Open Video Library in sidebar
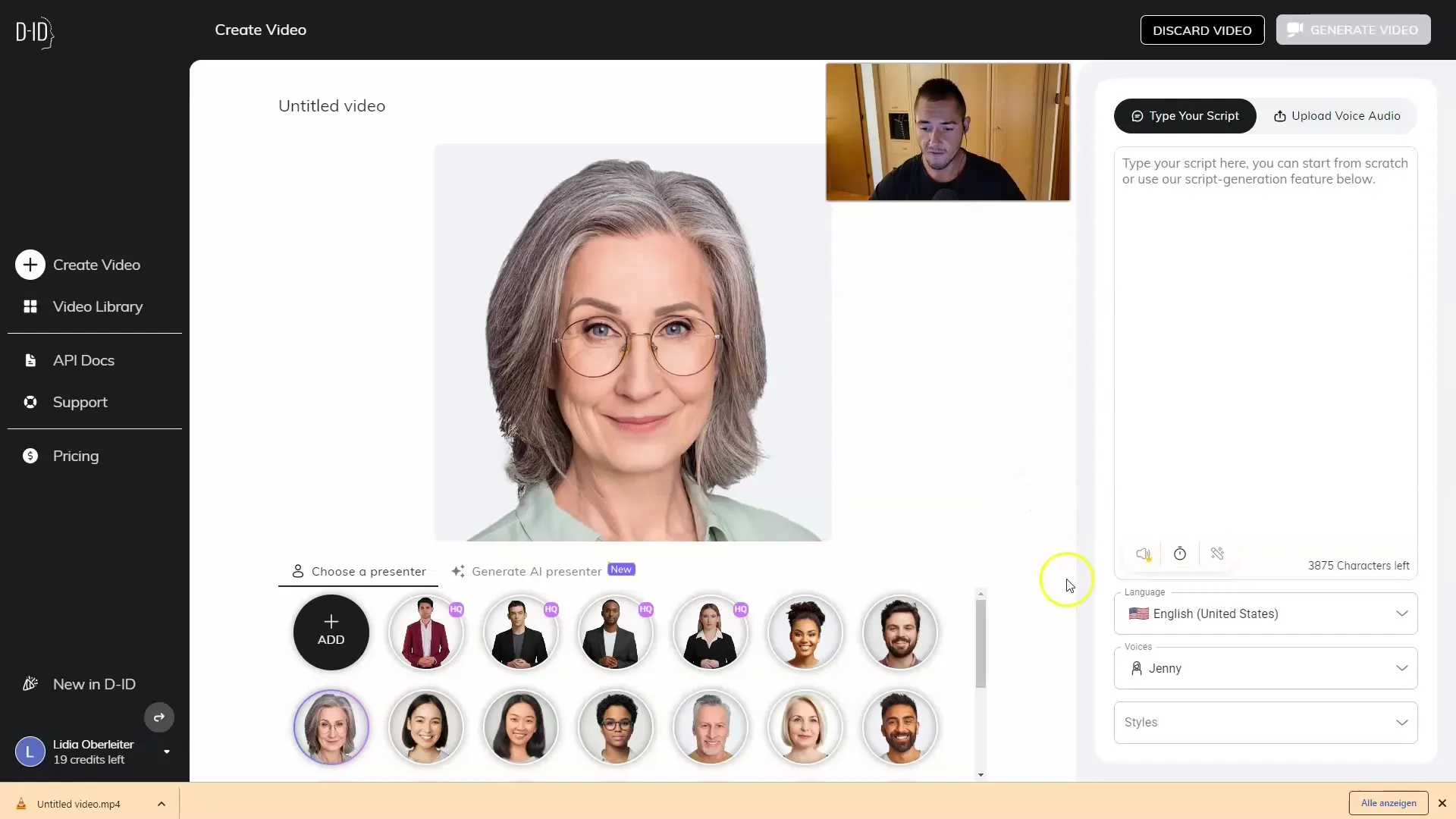 point(98,306)
